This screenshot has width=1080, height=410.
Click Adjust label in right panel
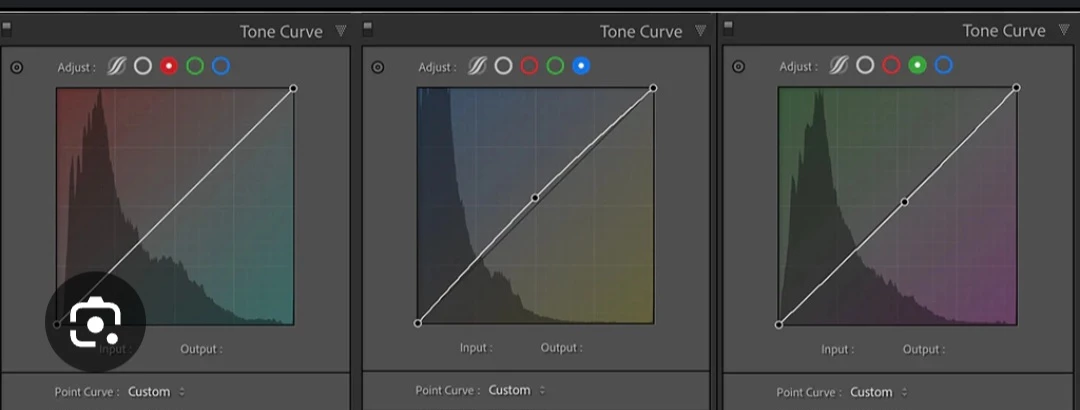click(799, 67)
